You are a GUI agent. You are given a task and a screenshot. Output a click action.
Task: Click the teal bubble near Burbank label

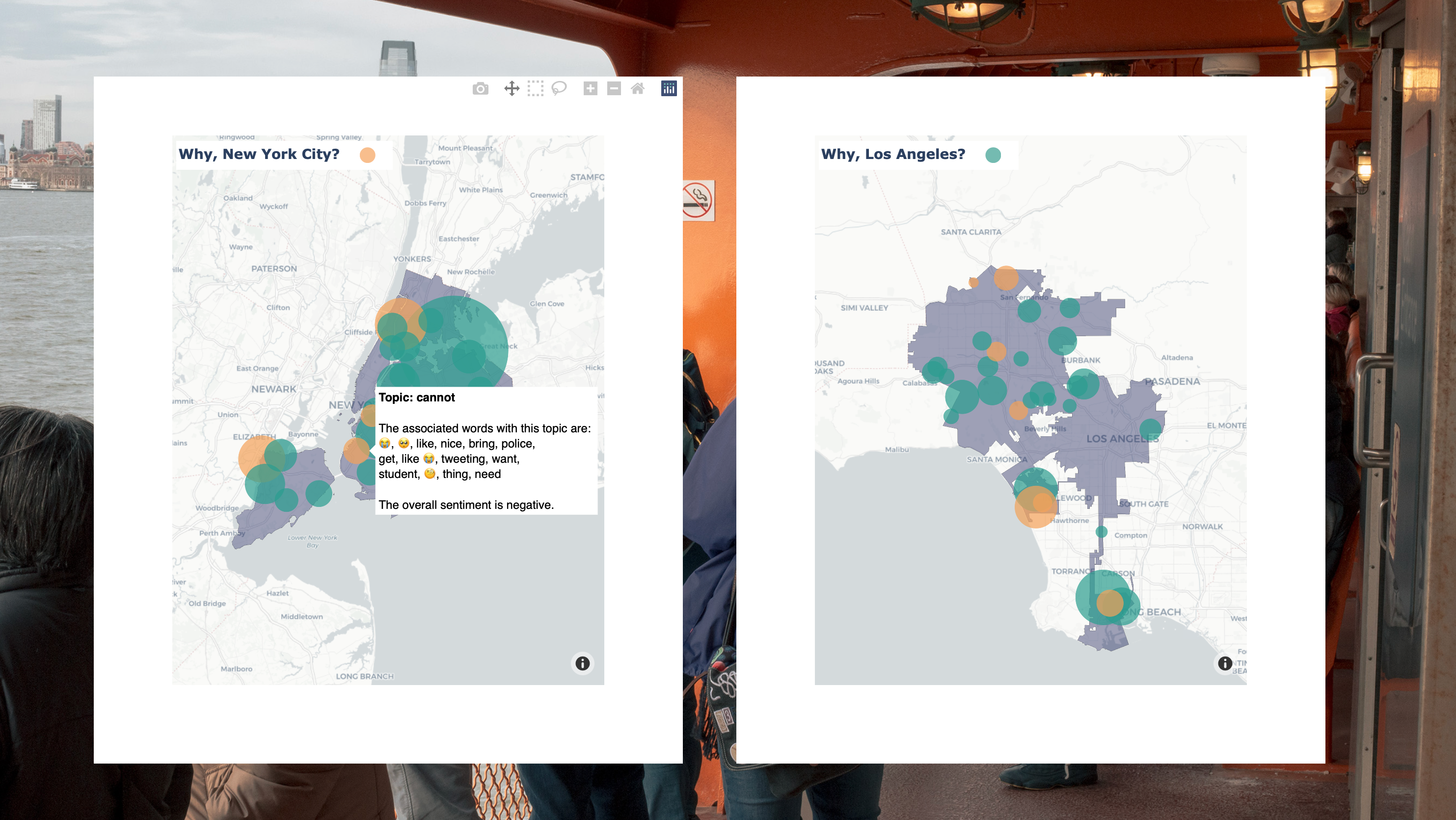(1062, 341)
